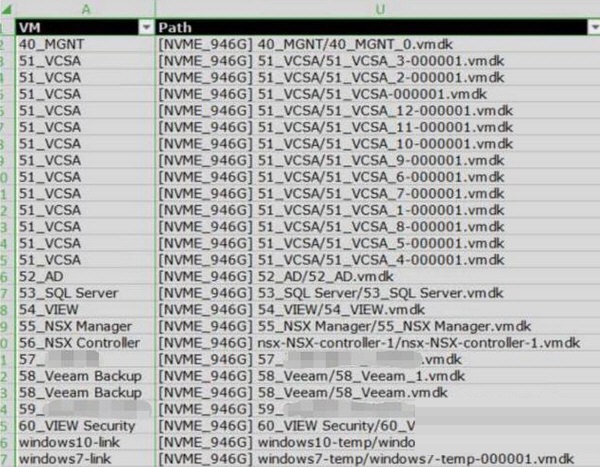Screen dimensions: 600x467
Task: Click the VM header cell
Action: 85,28
